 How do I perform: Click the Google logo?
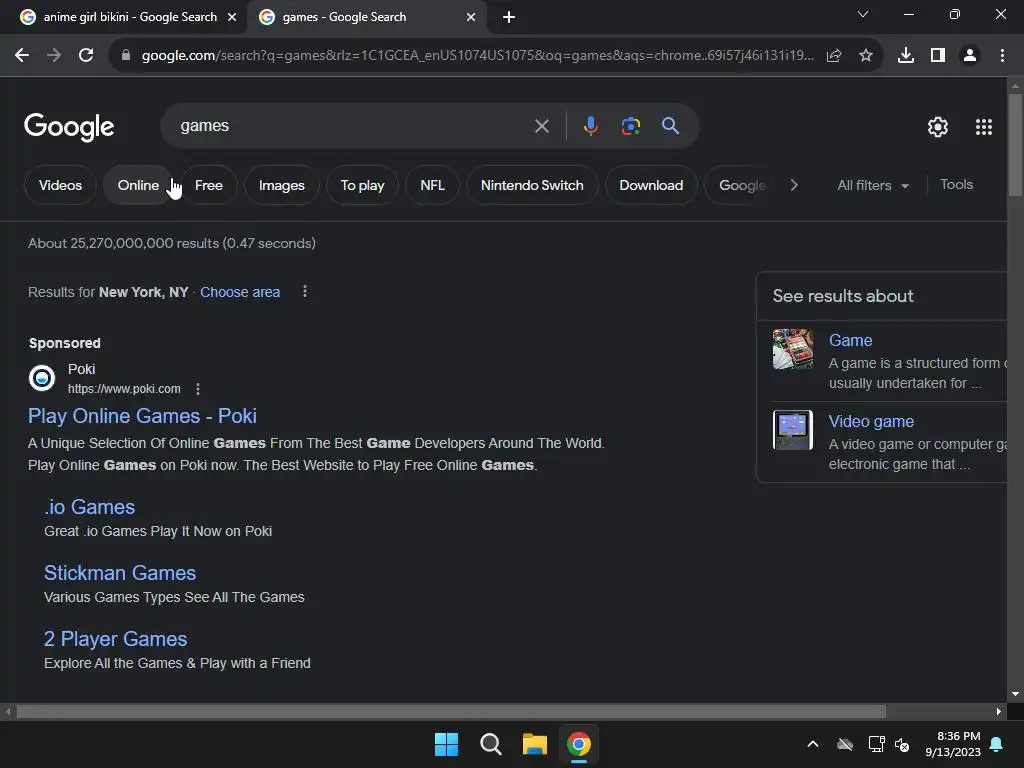[69, 127]
